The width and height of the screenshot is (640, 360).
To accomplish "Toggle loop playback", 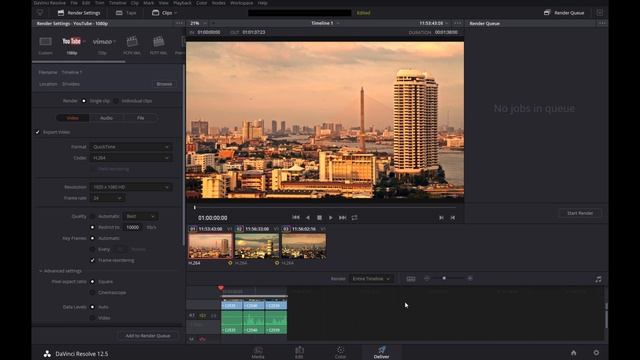I will (354, 218).
